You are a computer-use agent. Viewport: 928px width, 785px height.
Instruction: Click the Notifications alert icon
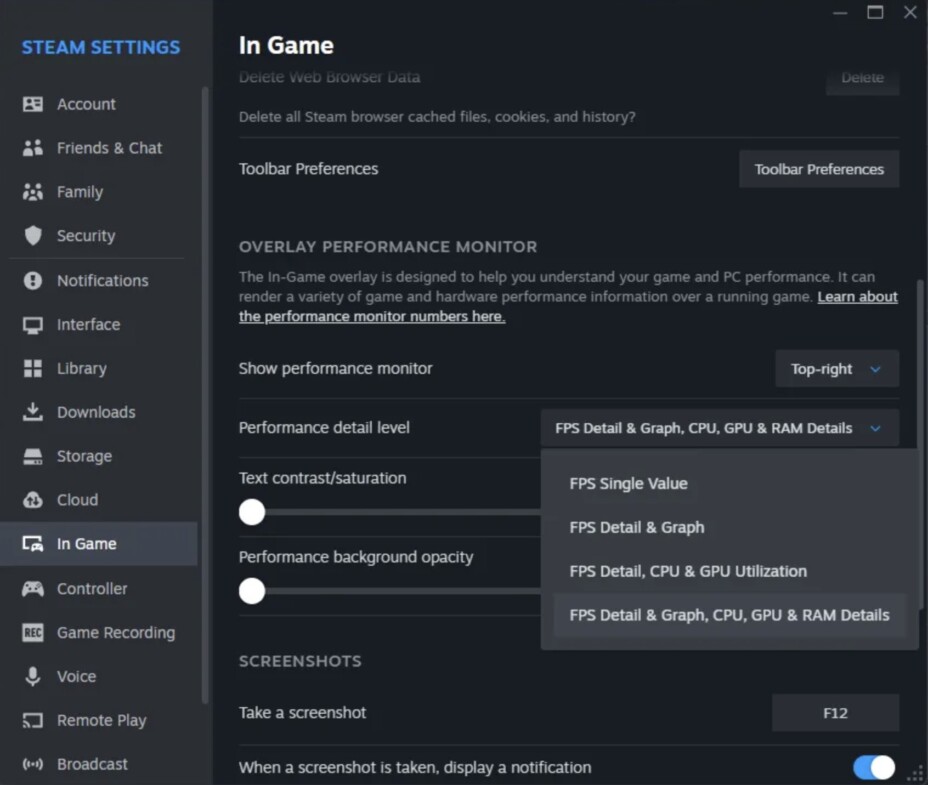[x=33, y=281]
